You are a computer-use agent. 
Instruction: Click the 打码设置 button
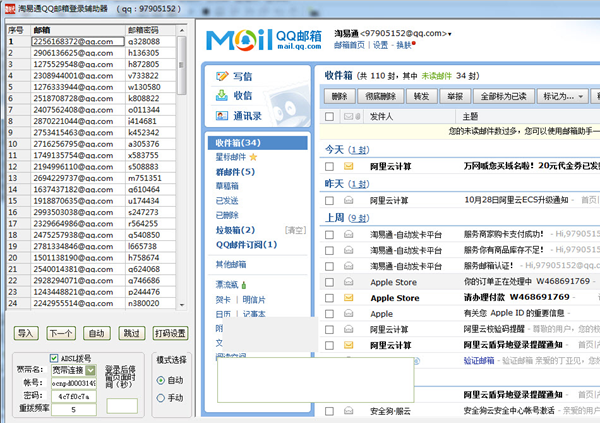[x=170, y=333]
